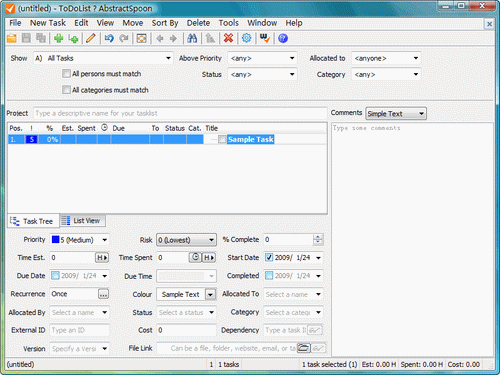This screenshot has height=375, width=500.
Task: Click the clock tracking column header icon
Action: [104, 128]
